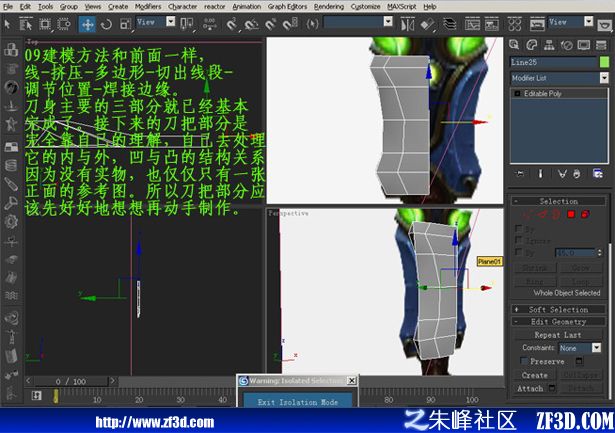Click Use Pivot Point Center tool
Screen dimensions: 615x433
pyautogui.click(x=187, y=24)
